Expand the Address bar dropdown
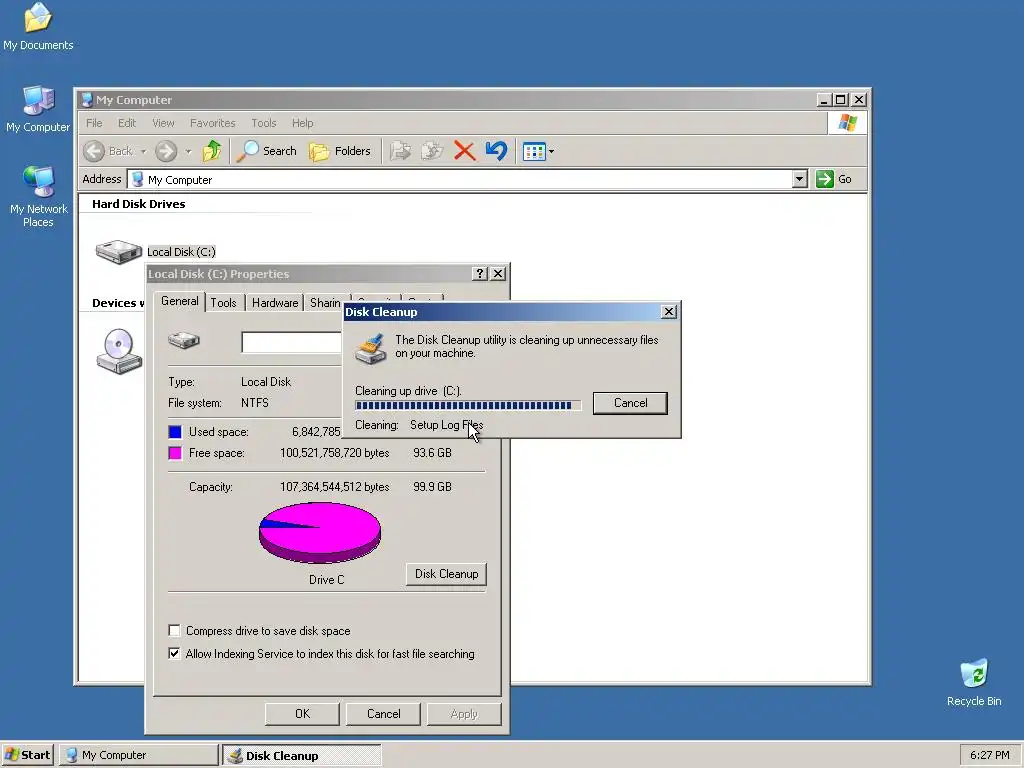 [x=799, y=179]
